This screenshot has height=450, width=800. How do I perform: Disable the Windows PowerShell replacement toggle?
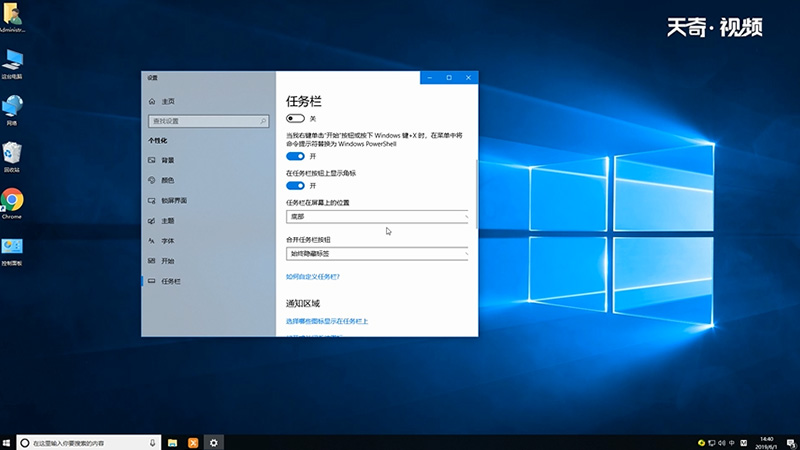click(x=295, y=156)
